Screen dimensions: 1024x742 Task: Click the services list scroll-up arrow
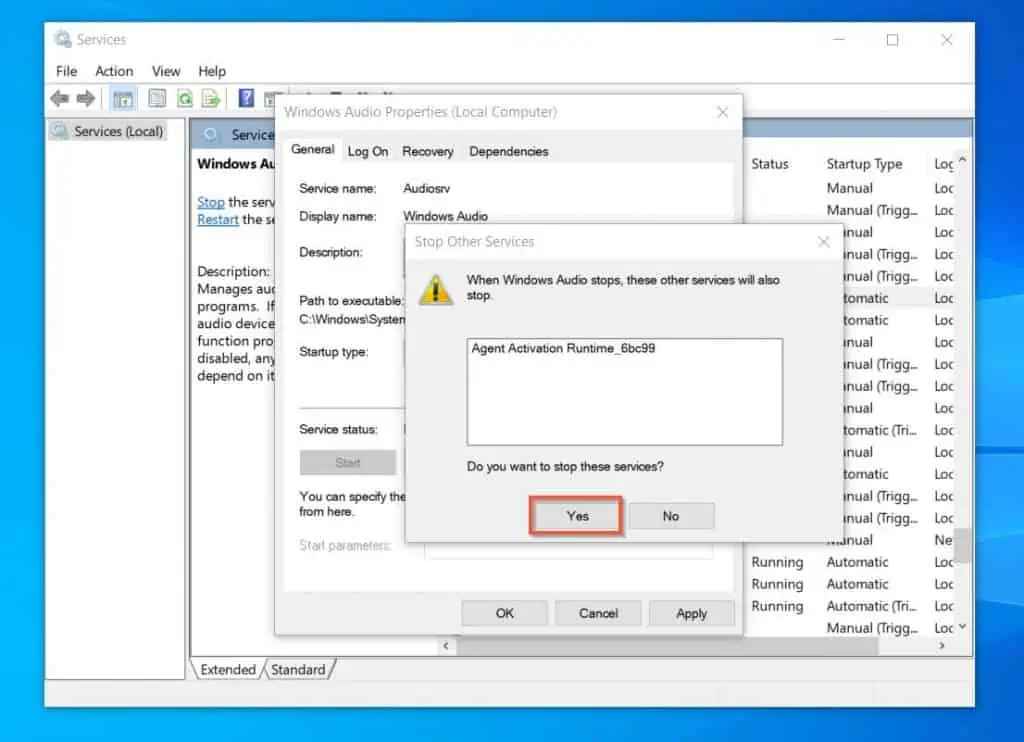pos(963,159)
